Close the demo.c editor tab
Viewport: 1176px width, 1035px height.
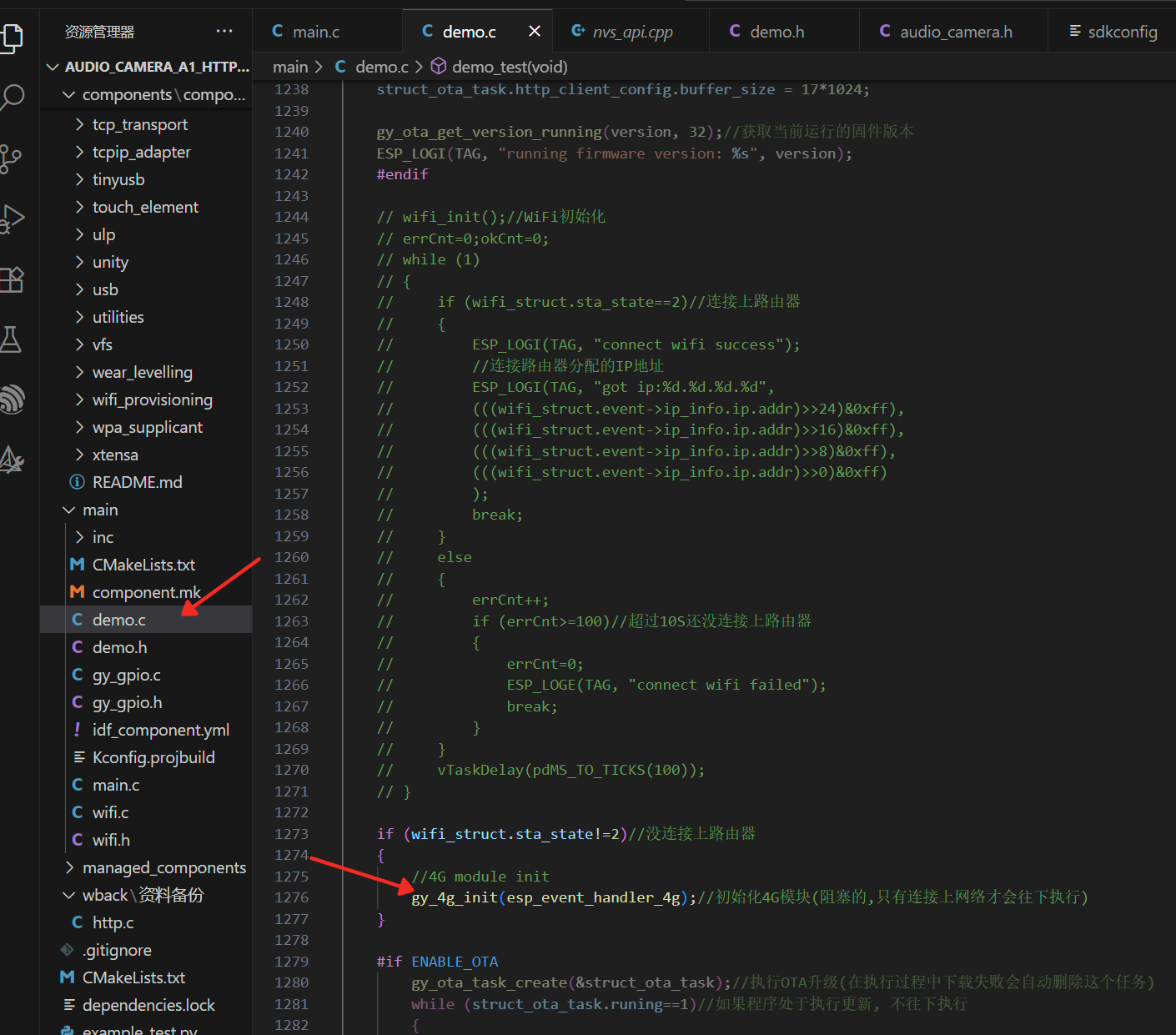(x=535, y=32)
